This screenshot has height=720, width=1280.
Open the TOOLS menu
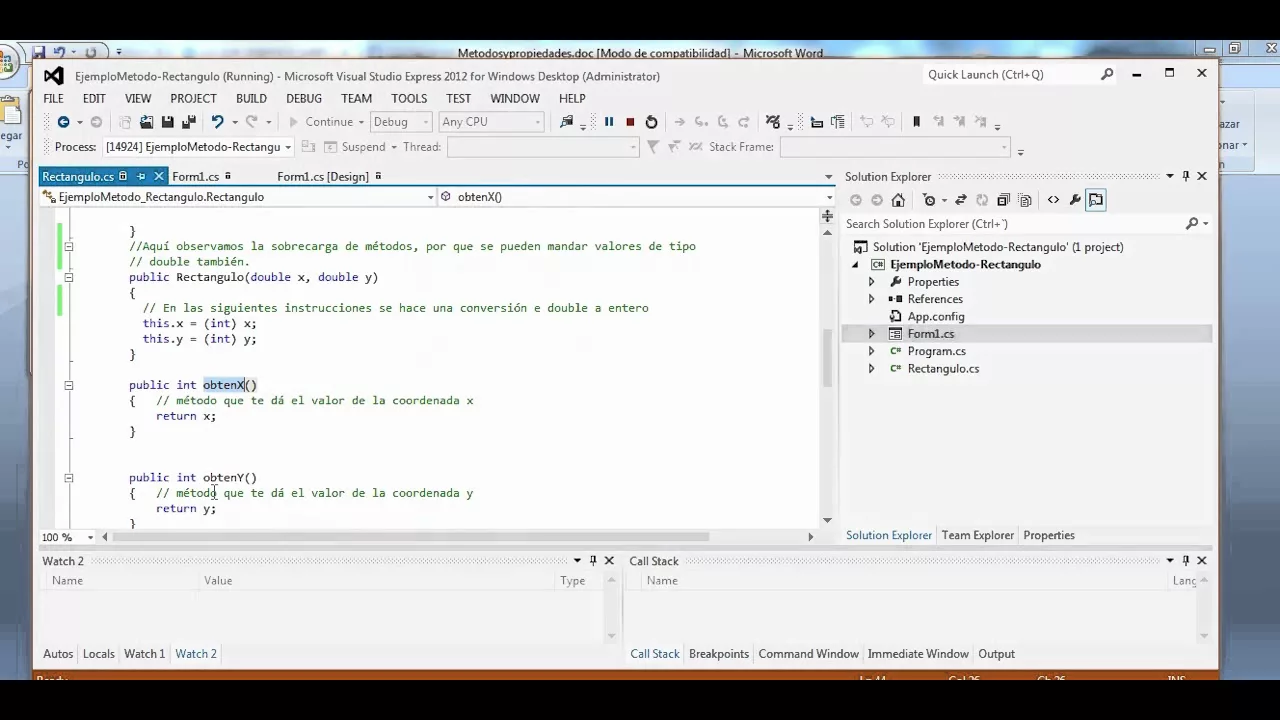(x=409, y=98)
